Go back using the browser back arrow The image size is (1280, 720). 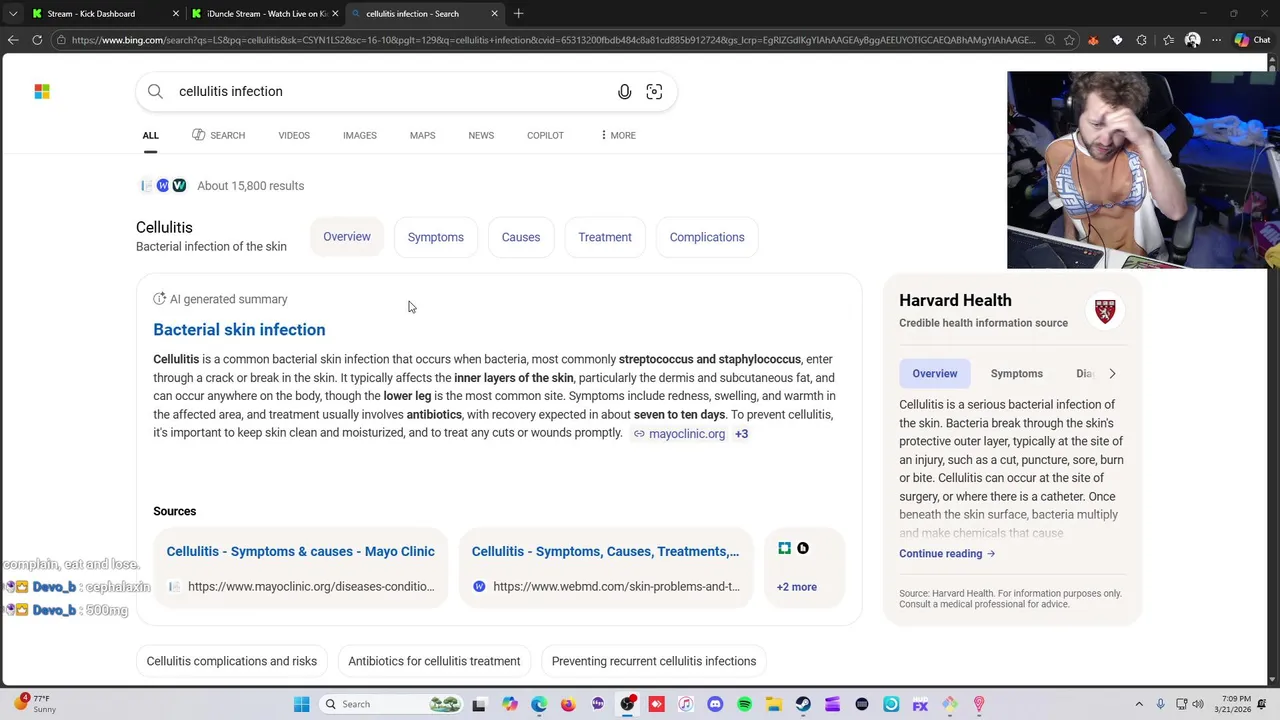tap(13, 40)
